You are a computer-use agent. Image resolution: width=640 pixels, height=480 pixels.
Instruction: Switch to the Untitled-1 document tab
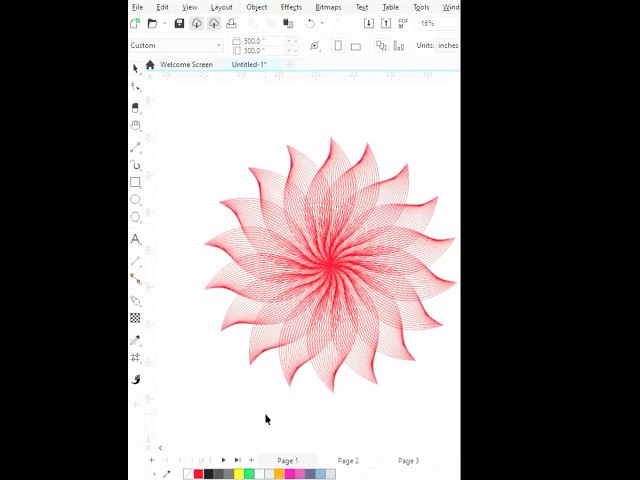pyautogui.click(x=249, y=64)
